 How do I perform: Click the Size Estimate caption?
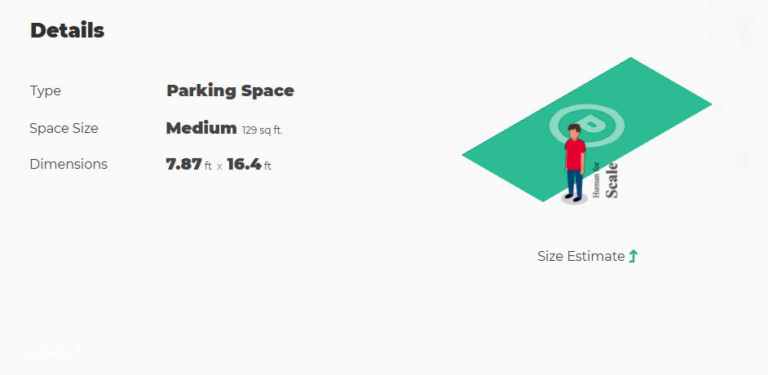pos(581,256)
